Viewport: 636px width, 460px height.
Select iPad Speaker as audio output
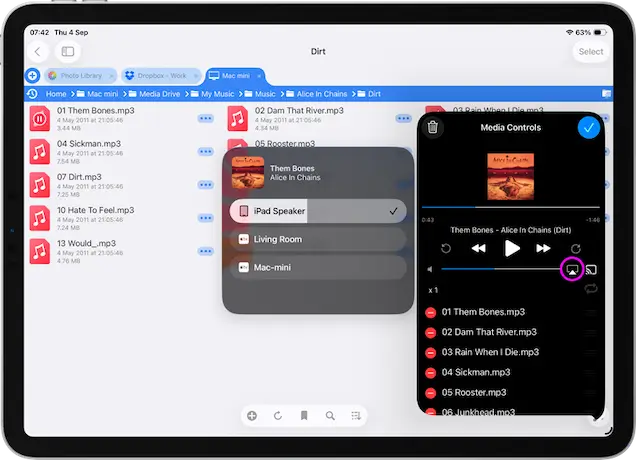tap(316, 211)
